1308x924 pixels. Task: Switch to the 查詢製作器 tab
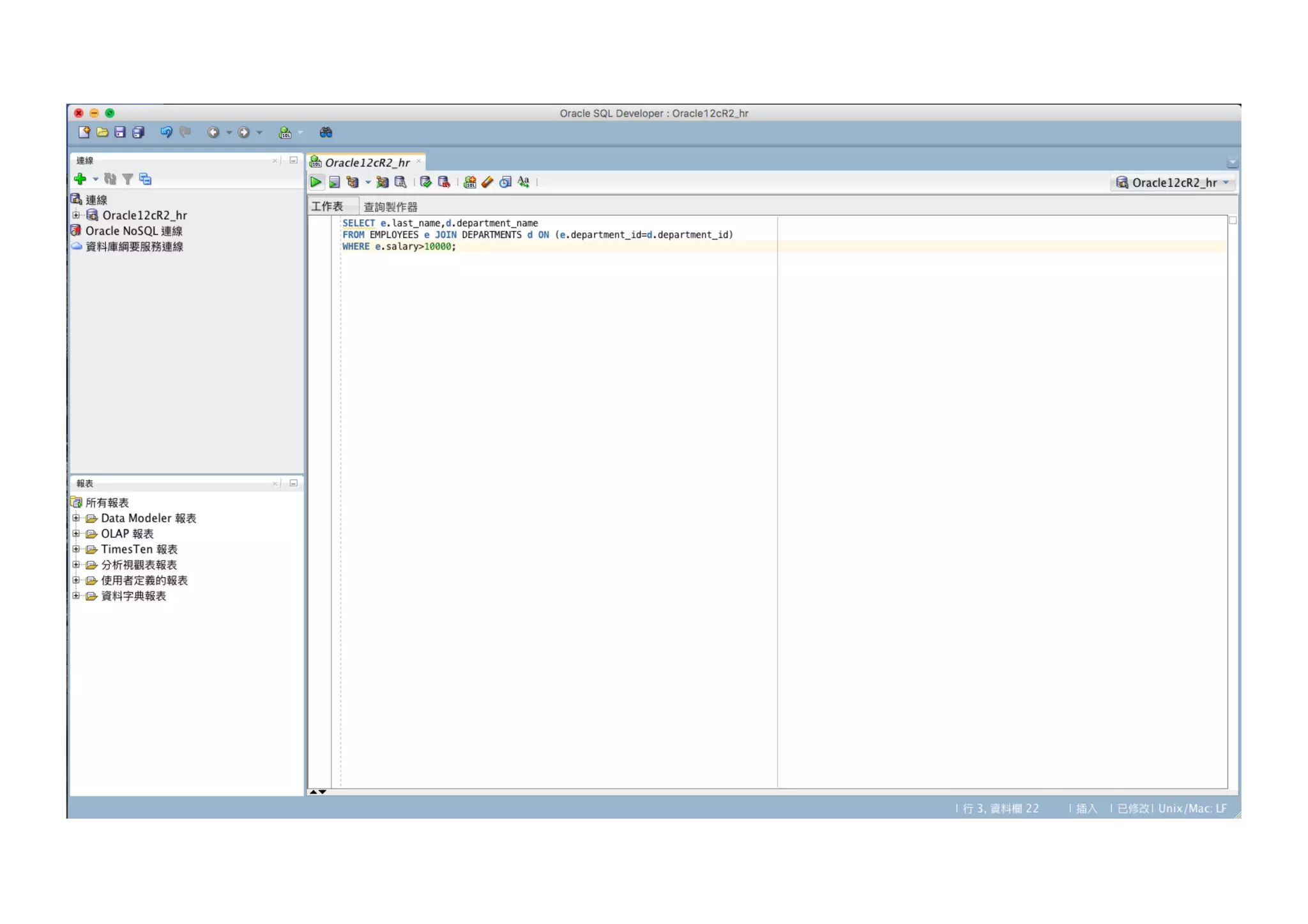point(390,207)
